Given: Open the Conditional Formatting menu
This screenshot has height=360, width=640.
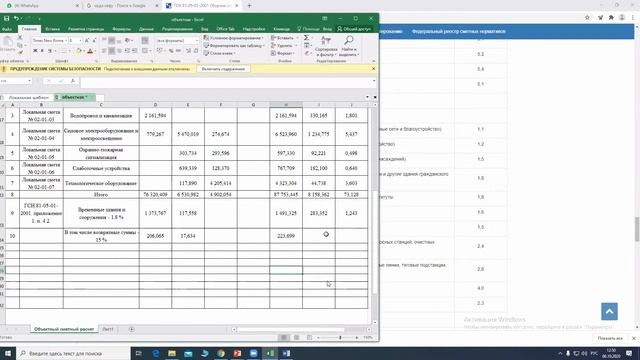Looking at the screenshot, I should point(234,38).
